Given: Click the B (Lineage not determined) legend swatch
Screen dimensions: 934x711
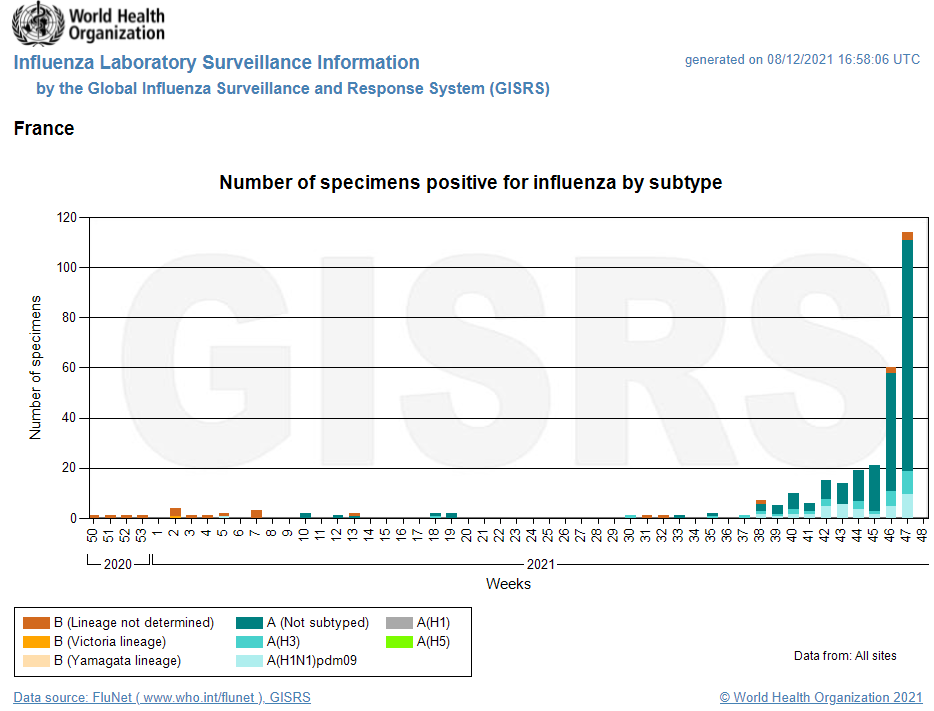Looking at the screenshot, I should click(x=36, y=622).
